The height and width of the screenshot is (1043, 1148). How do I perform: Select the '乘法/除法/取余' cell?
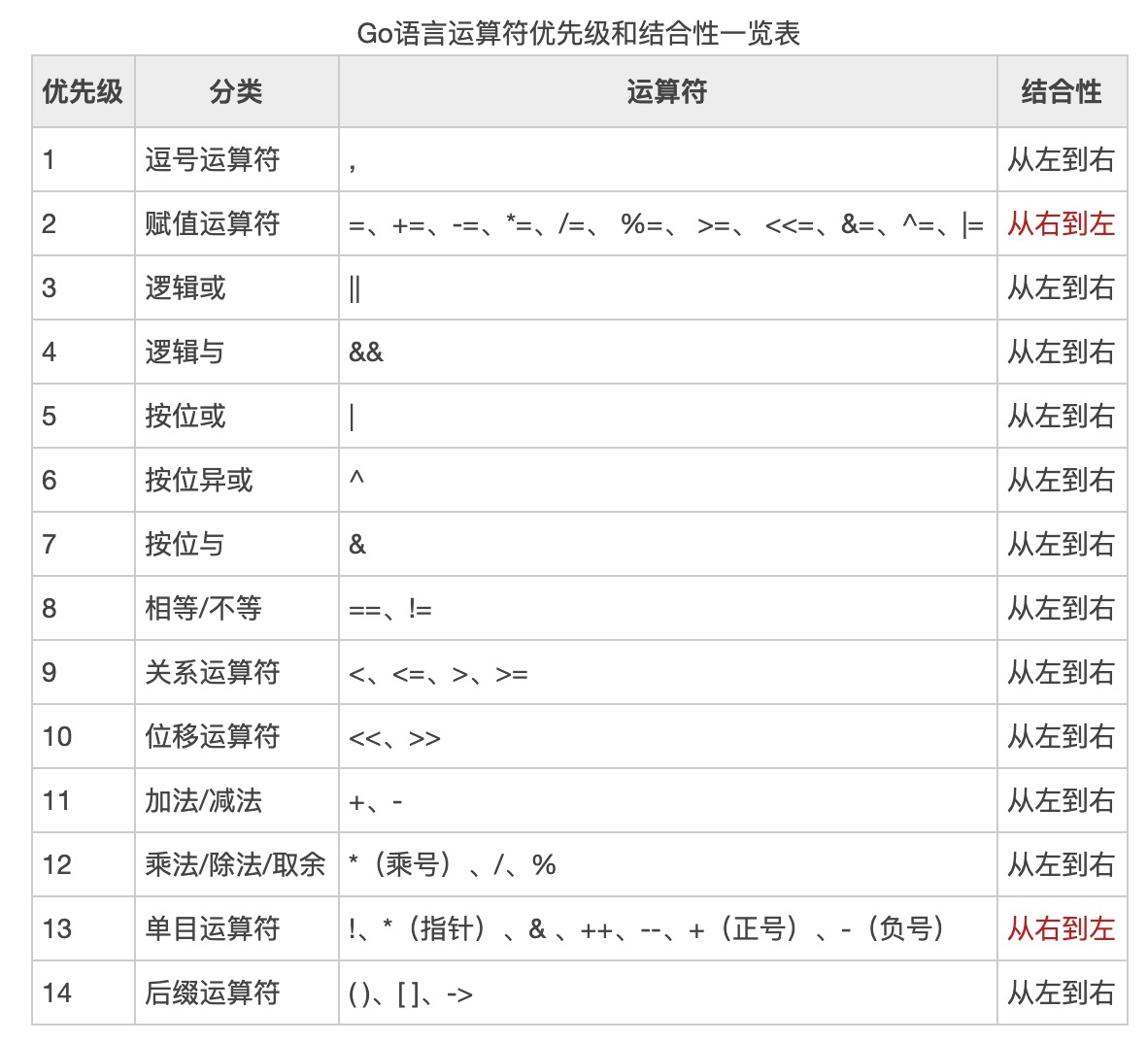236,864
